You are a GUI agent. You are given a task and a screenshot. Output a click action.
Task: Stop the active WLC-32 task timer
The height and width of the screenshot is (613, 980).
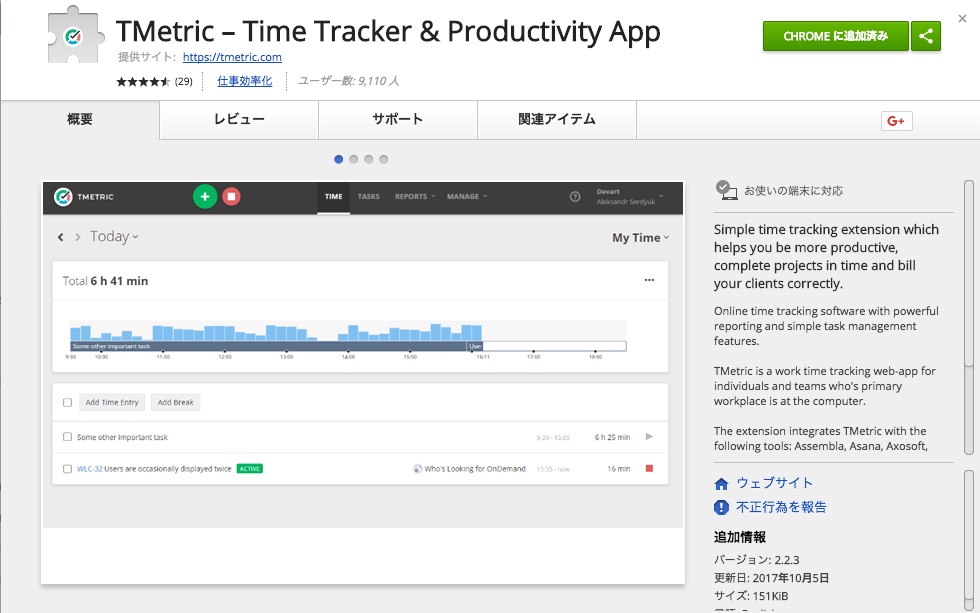click(649, 469)
